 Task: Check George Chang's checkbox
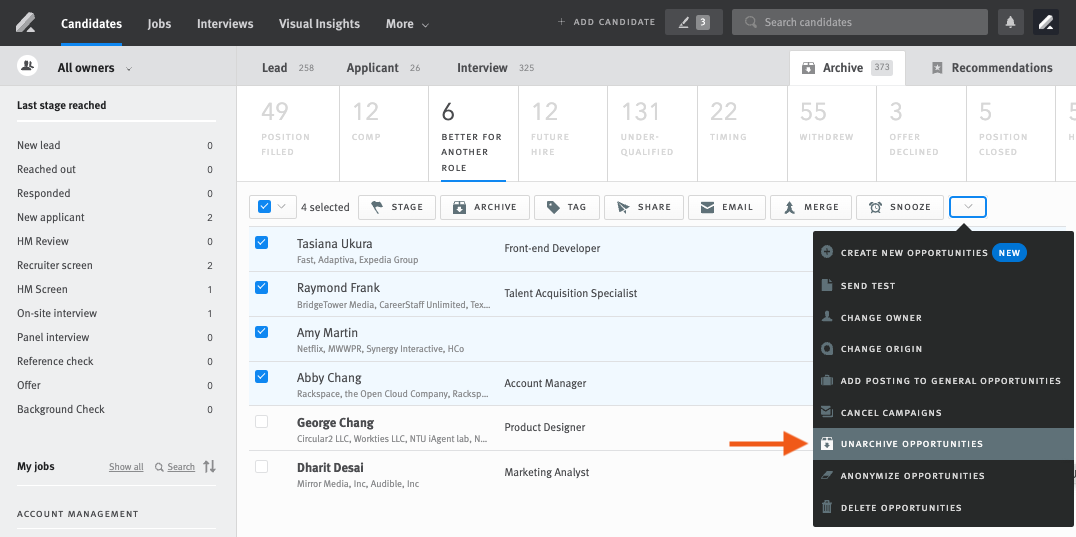pyautogui.click(x=261, y=422)
